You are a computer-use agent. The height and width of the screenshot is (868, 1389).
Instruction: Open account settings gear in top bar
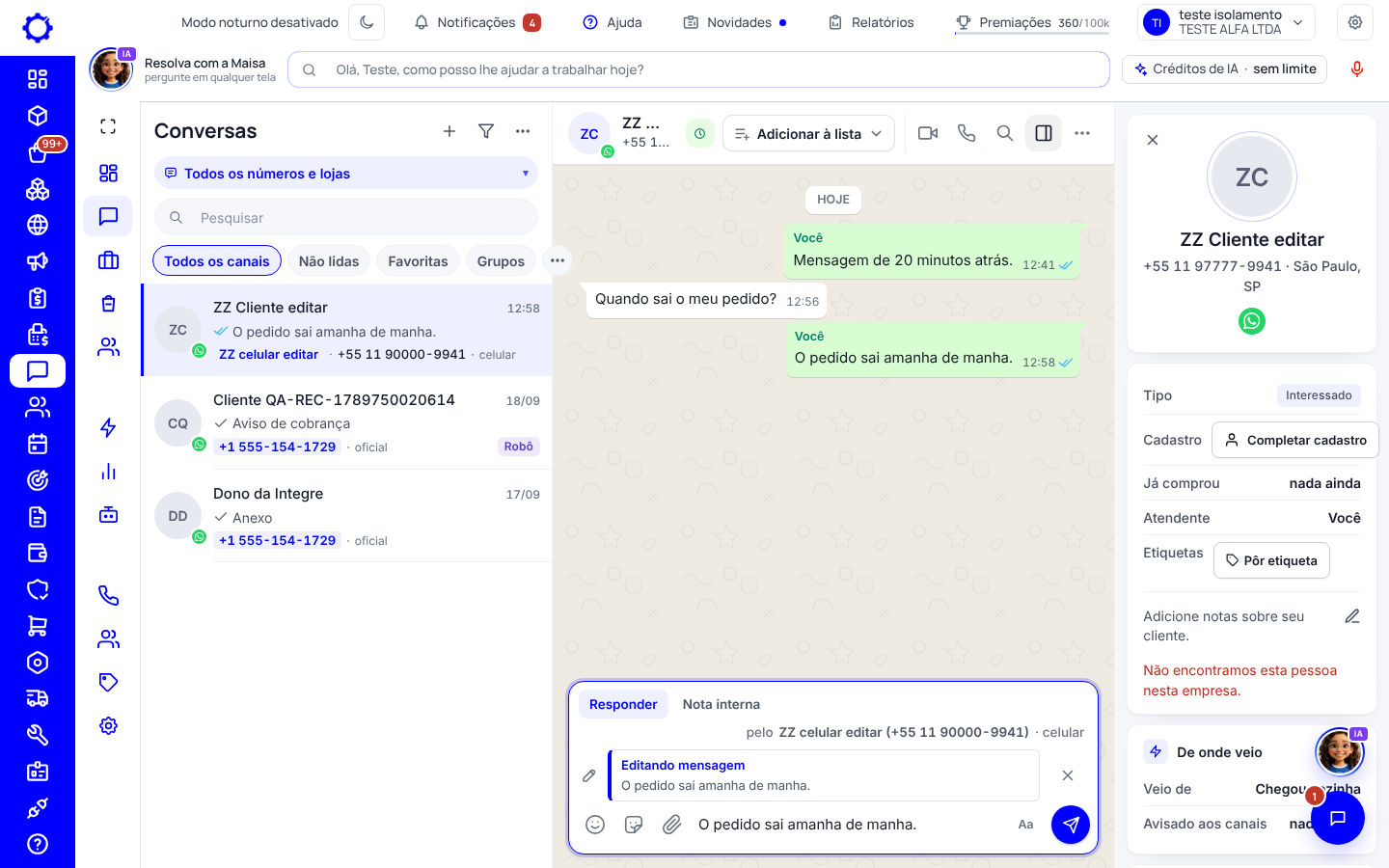point(1355,22)
